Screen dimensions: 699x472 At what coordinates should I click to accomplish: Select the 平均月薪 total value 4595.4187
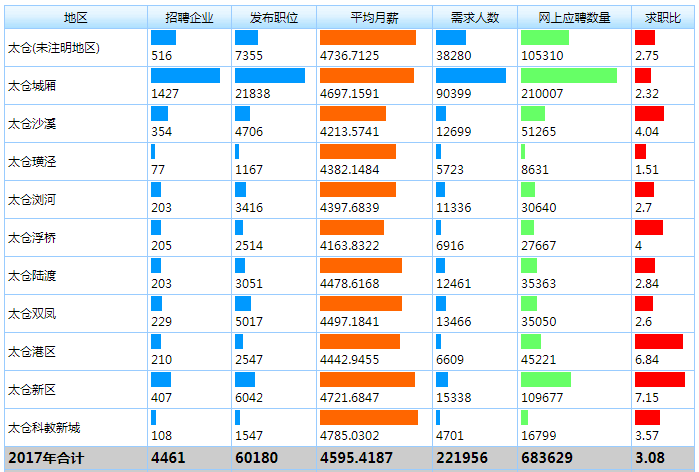[x=358, y=459]
